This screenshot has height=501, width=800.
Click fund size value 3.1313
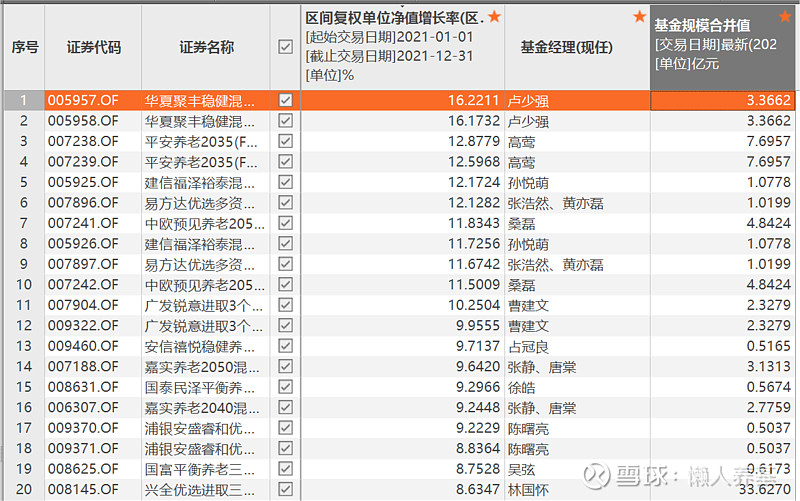(769, 366)
